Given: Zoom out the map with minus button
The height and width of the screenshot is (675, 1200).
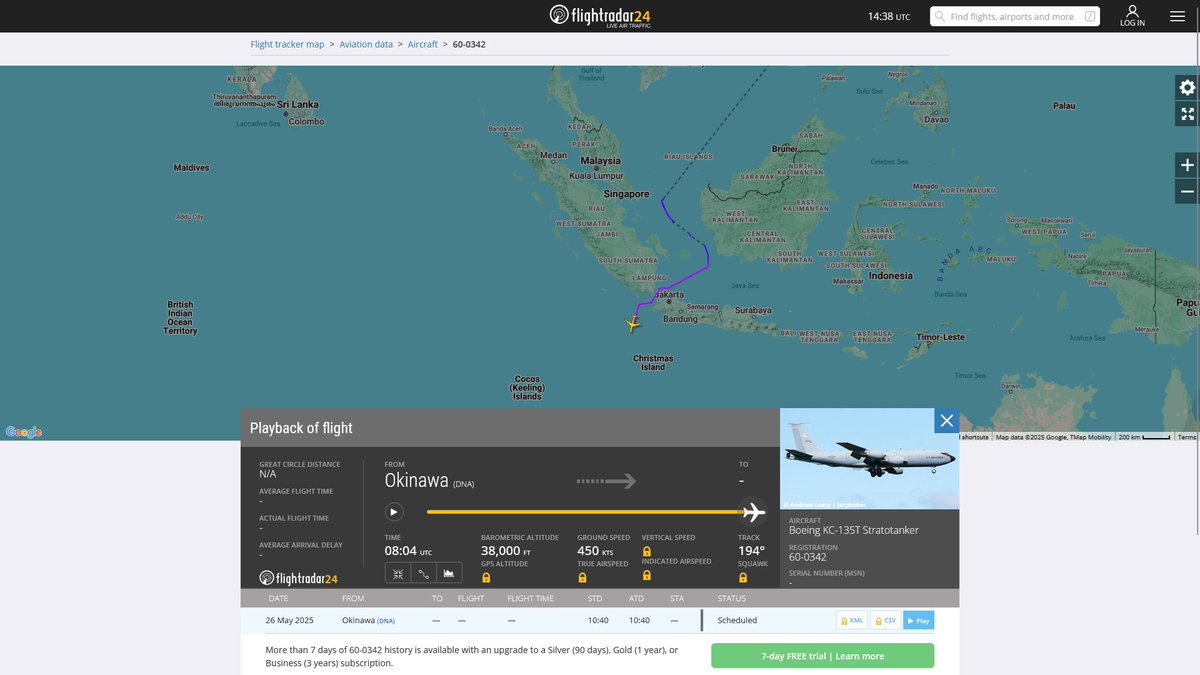Looking at the screenshot, I should coord(1187,191).
